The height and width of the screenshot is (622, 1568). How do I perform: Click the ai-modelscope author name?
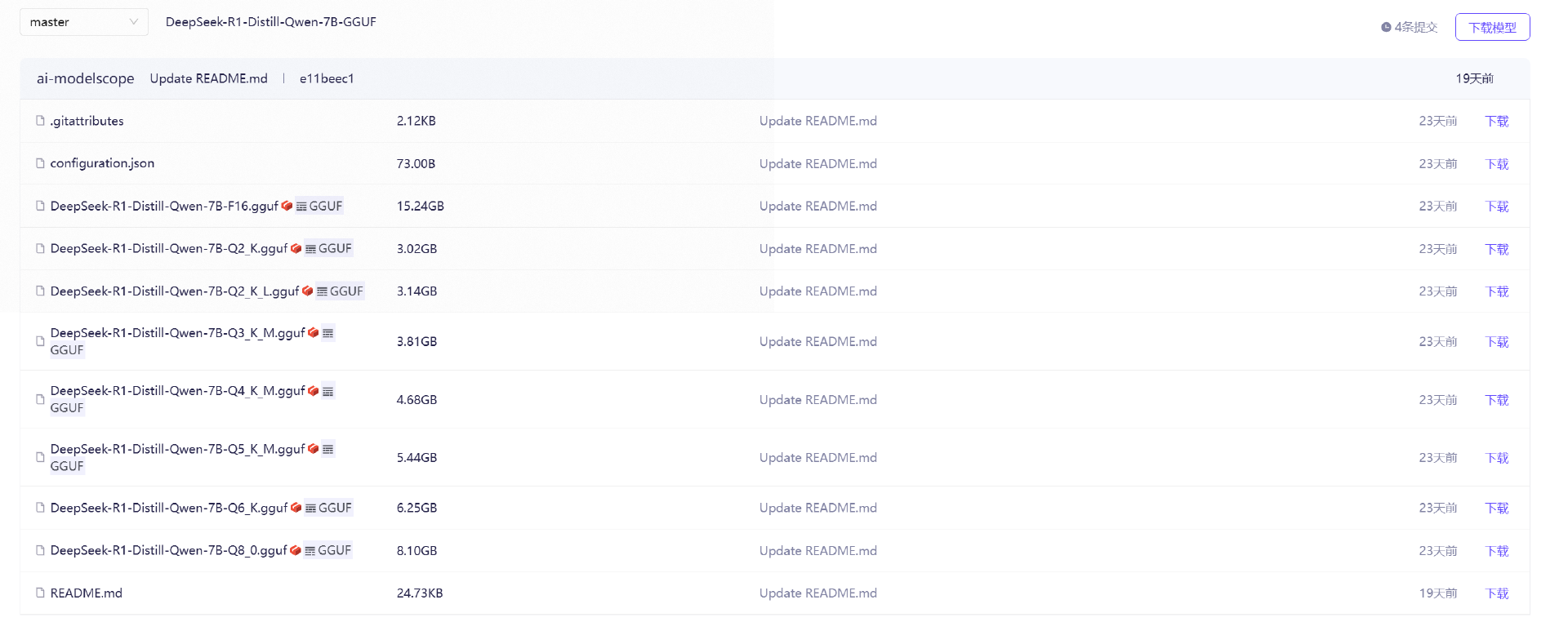(x=85, y=78)
